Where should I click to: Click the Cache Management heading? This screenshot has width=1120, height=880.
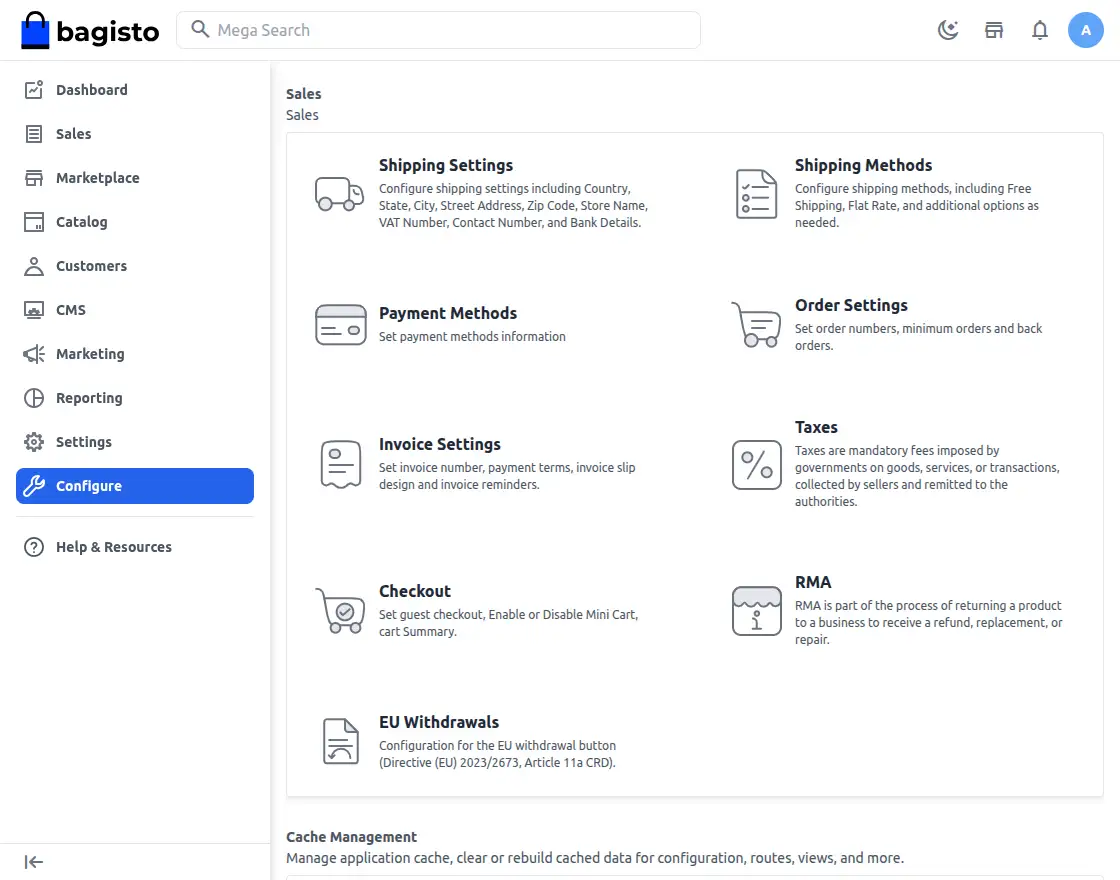351,836
